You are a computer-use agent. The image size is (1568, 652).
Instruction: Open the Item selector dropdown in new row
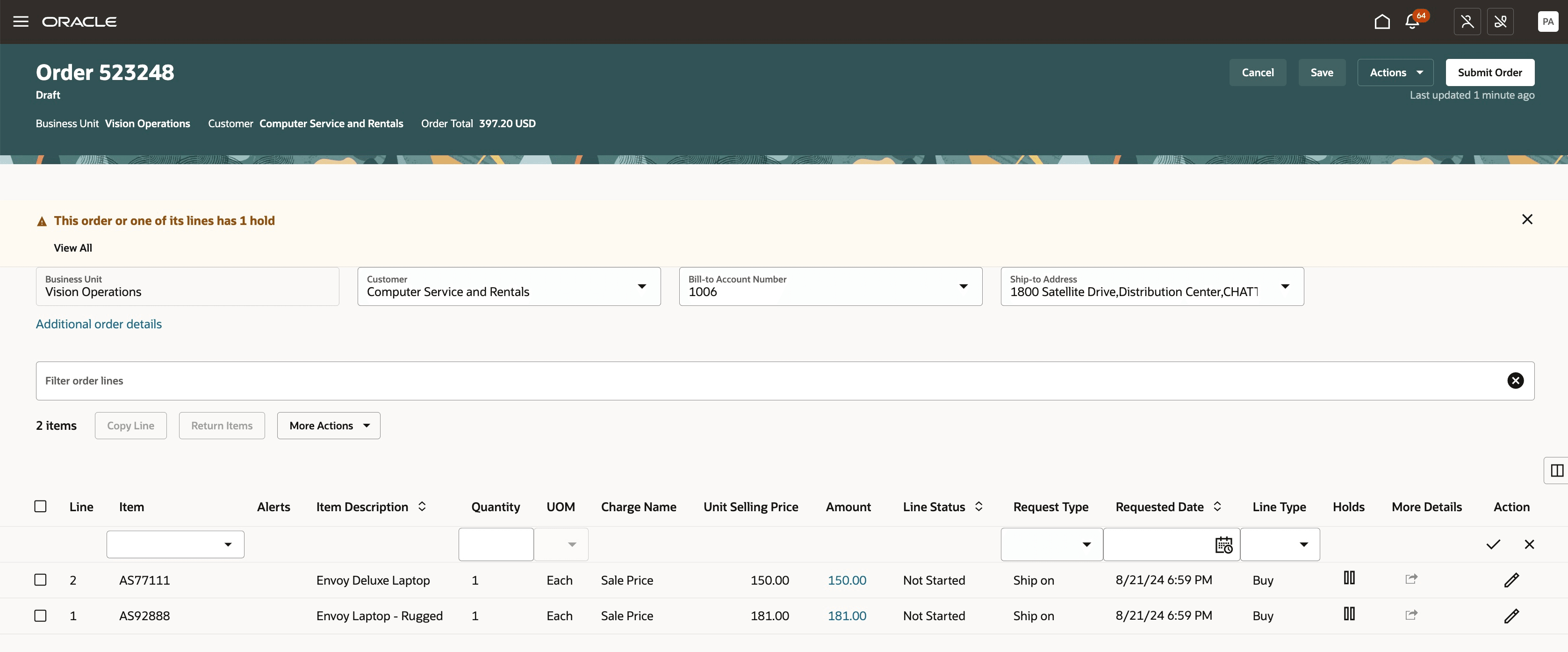tap(228, 544)
